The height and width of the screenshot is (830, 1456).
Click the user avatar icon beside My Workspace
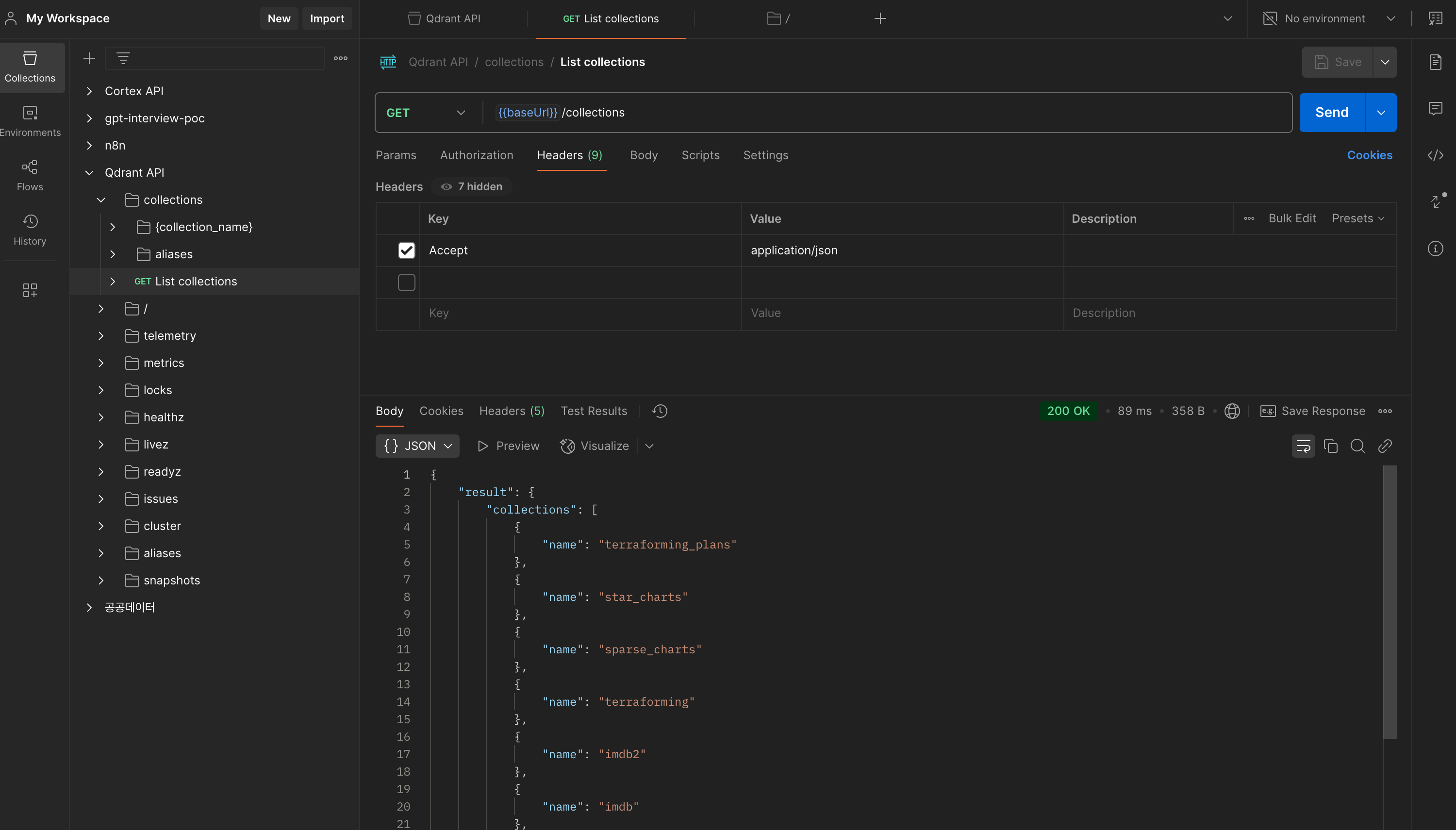coord(11,18)
